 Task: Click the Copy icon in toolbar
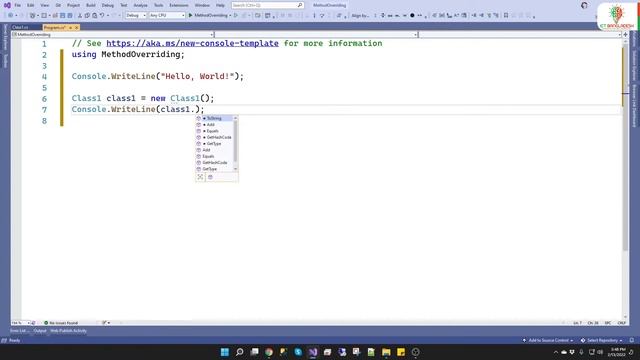[x=87, y=15]
